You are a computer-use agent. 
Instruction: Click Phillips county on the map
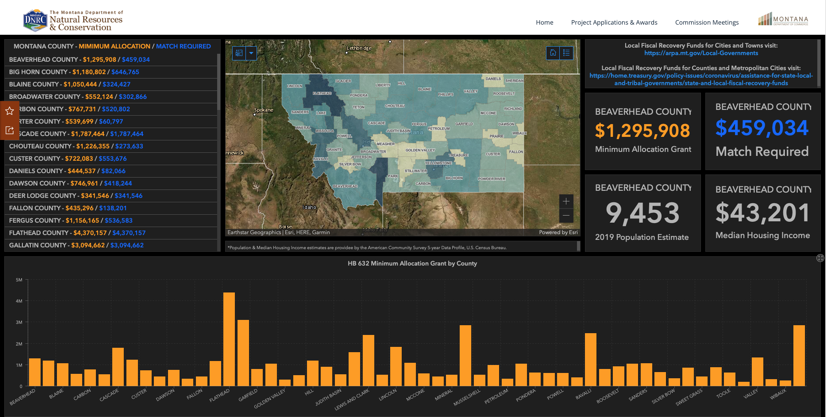(445, 96)
